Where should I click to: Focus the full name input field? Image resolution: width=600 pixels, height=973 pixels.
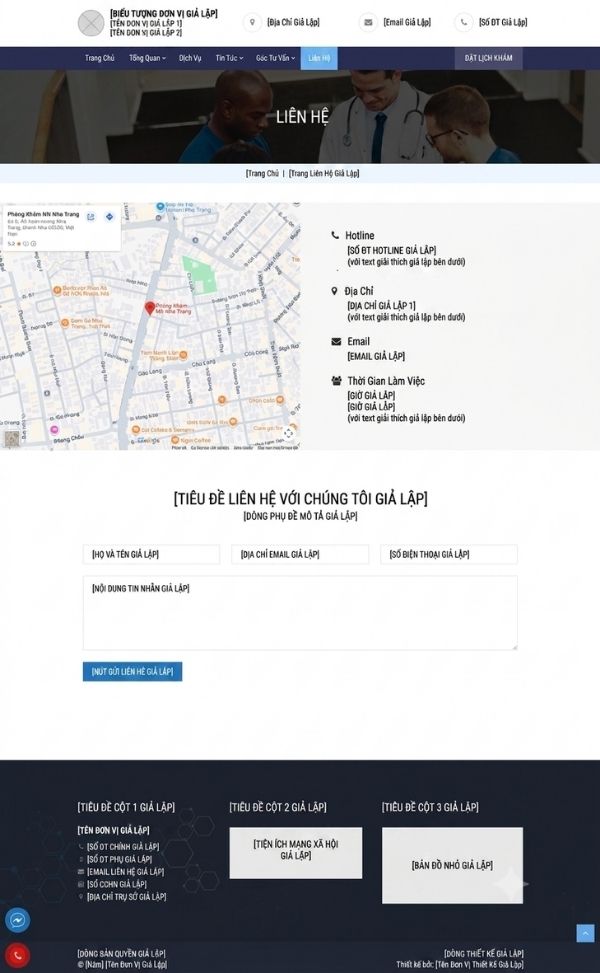pyautogui.click(x=151, y=554)
